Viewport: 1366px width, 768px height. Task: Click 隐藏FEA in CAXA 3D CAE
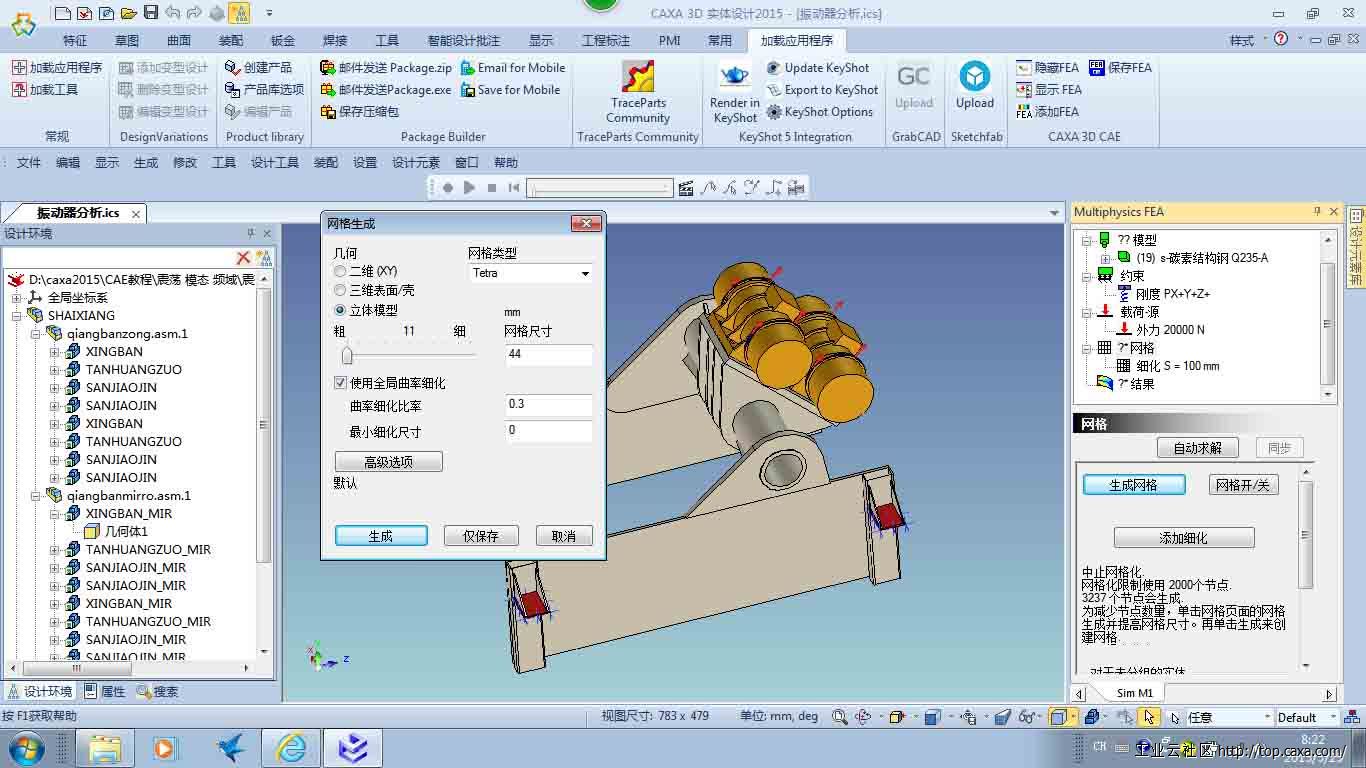[1047, 68]
